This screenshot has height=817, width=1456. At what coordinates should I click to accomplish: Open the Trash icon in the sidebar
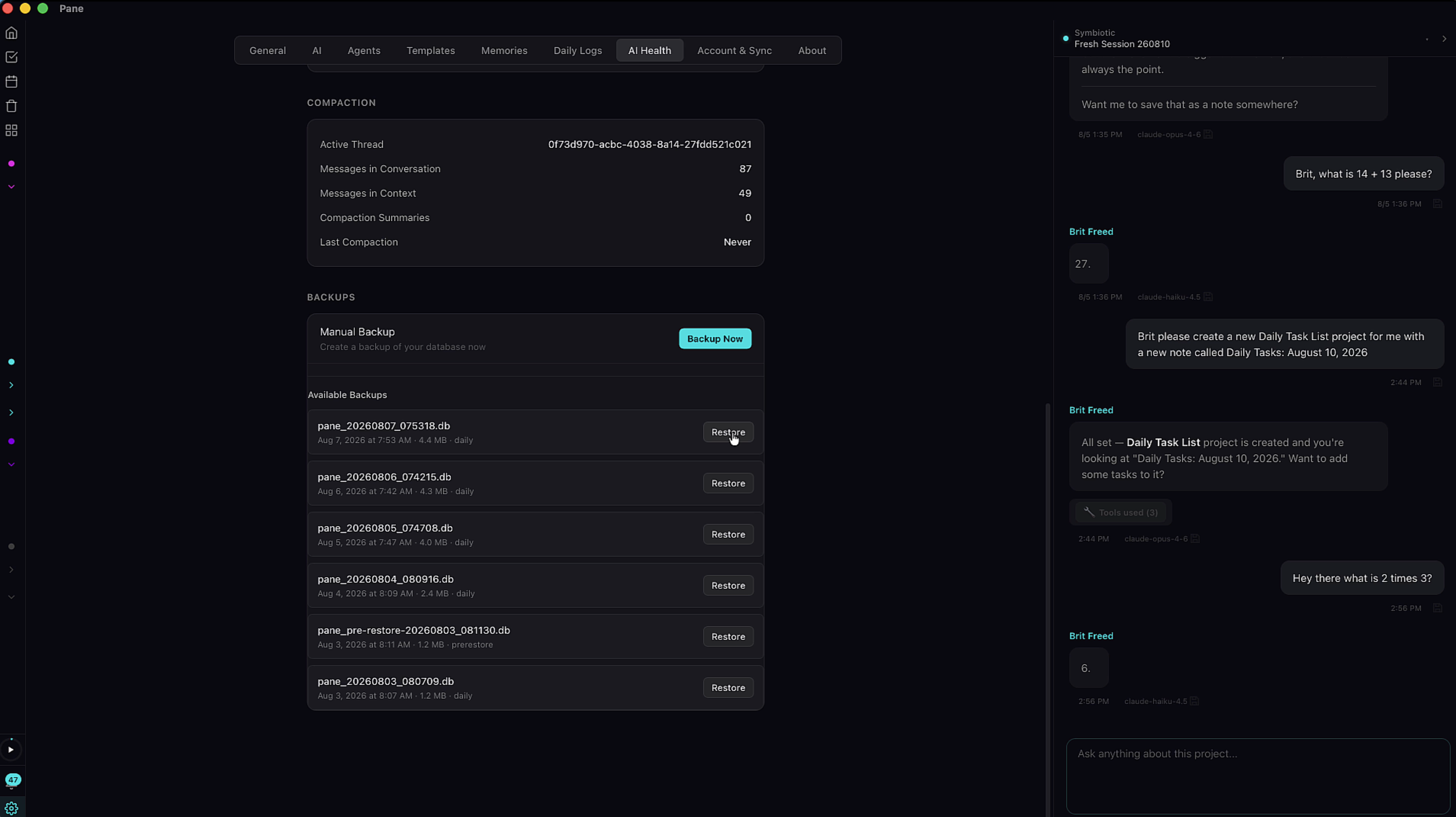point(11,106)
